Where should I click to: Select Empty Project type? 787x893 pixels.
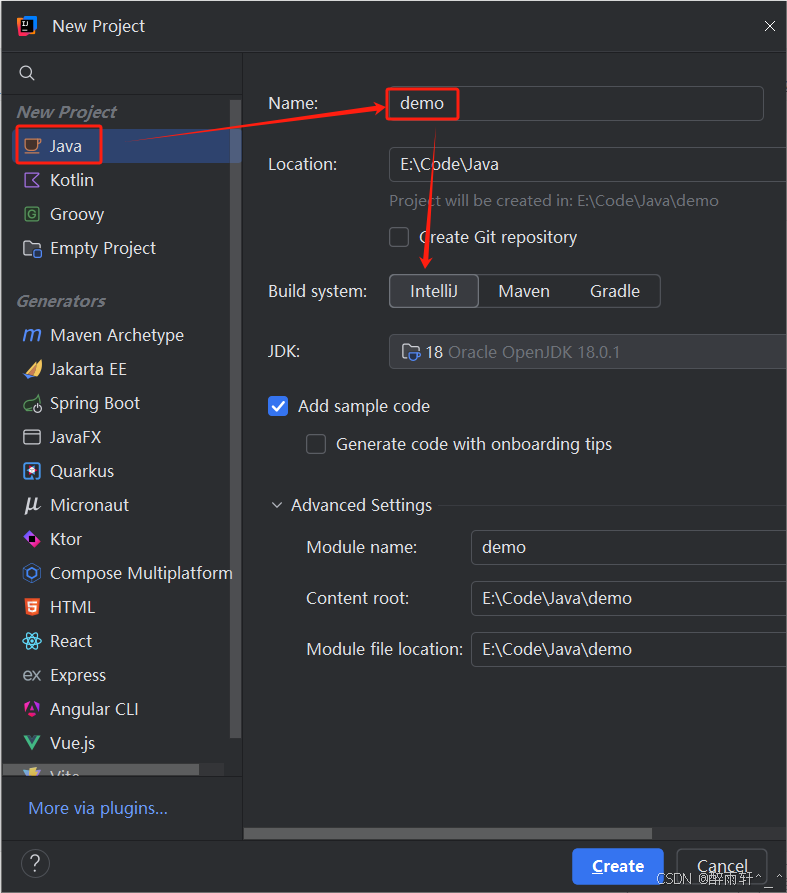103,249
